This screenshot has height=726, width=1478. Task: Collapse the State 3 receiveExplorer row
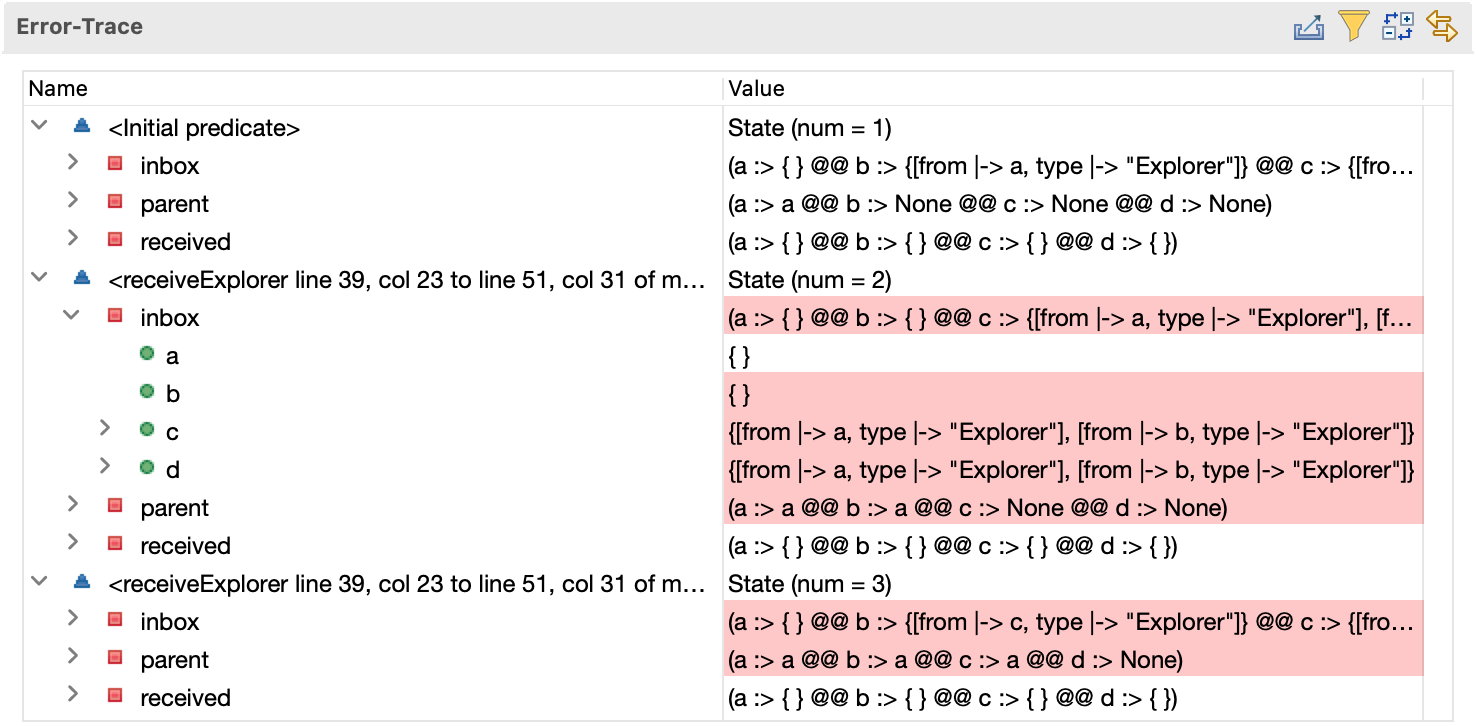39,583
